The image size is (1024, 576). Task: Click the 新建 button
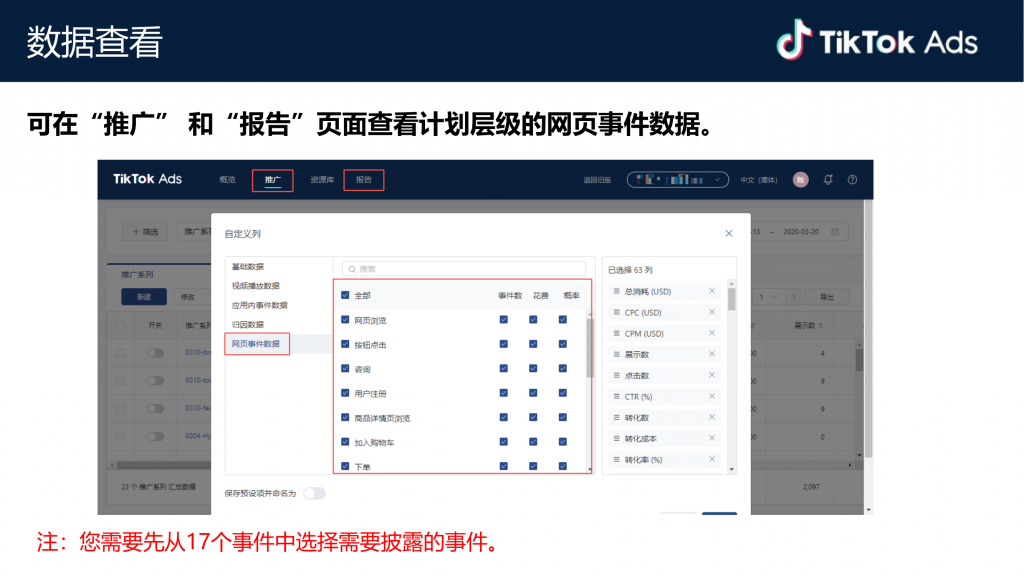click(x=144, y=296)
